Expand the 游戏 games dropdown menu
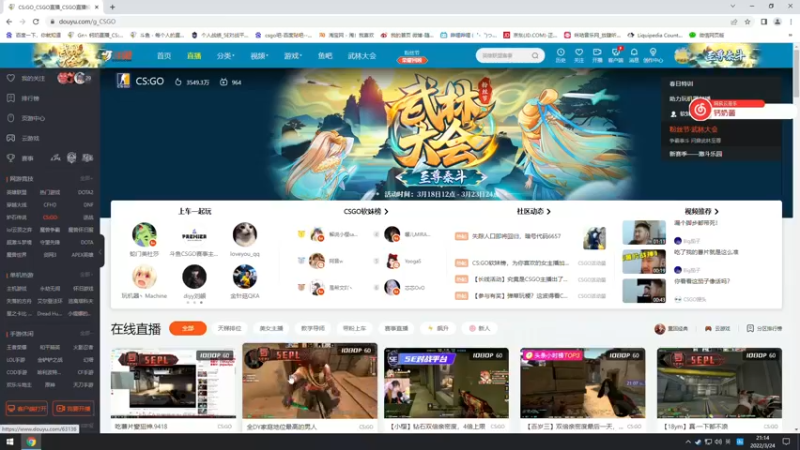Image resolution: width=800 pixels, height=450 pixels. click(x=293, y=56)
